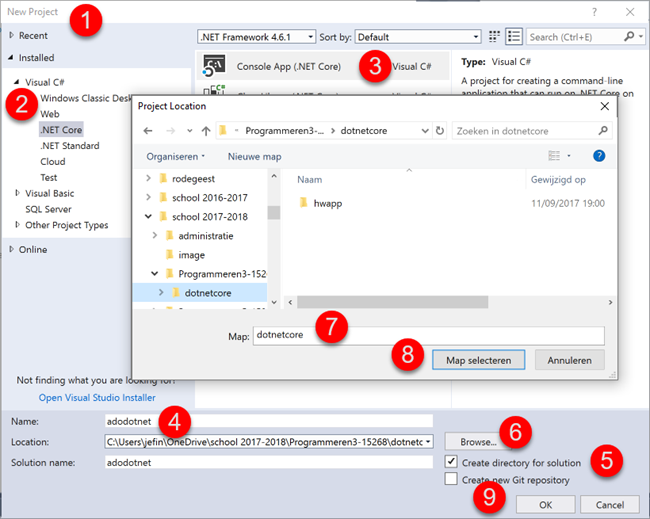Open the New Project help question mark
The height and width of the screenshot is (519, 650).
pos(594,12)
